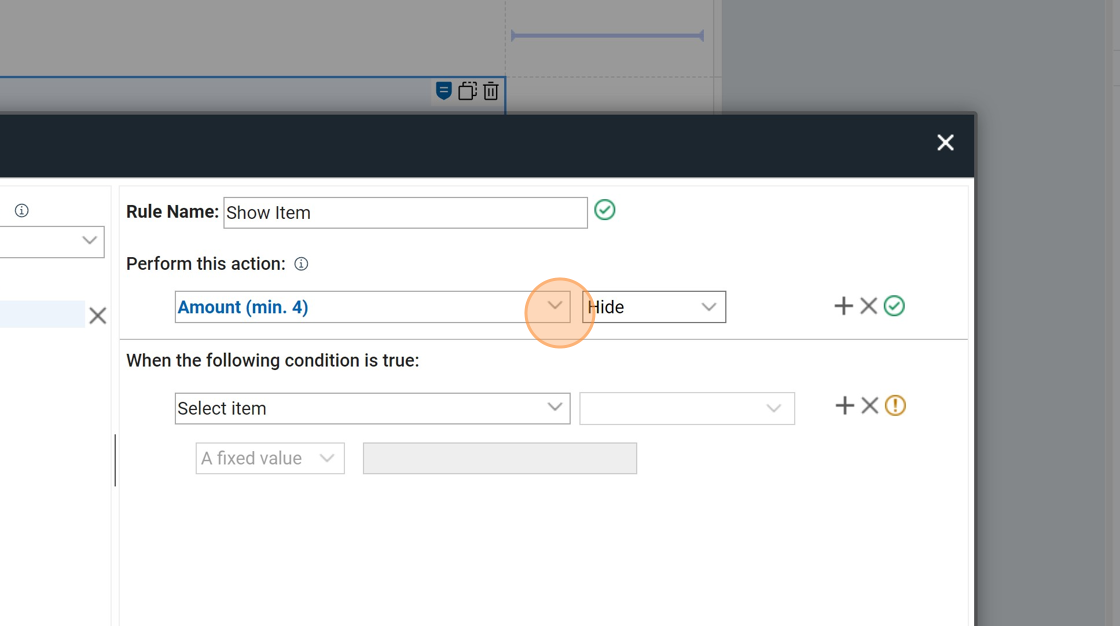1120x626 pixels.
Task: Click the duplicate item icon
Action: (x=467, y=91)
